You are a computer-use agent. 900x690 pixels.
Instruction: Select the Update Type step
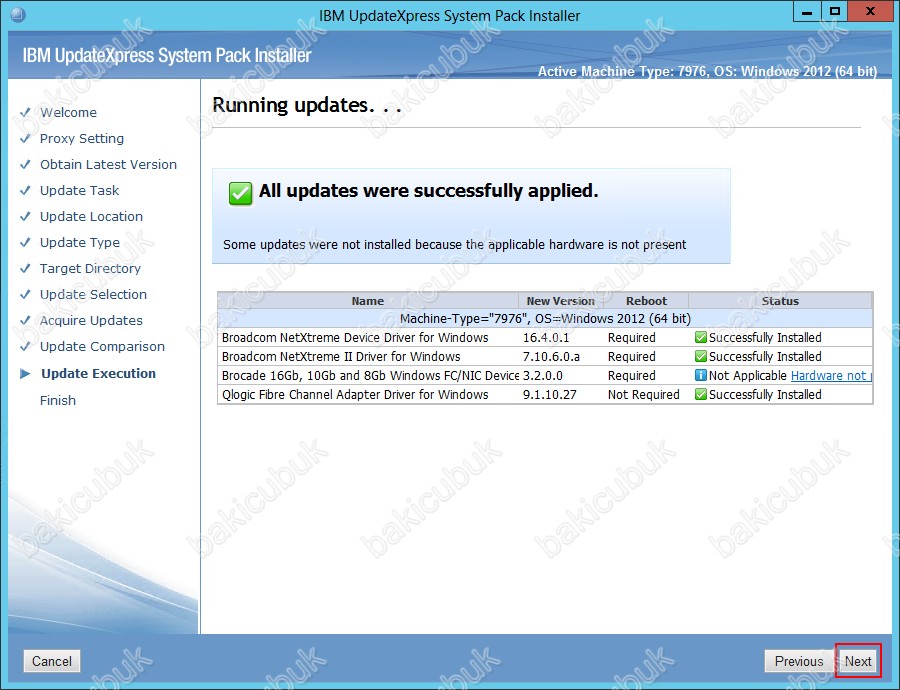[80, 242]
